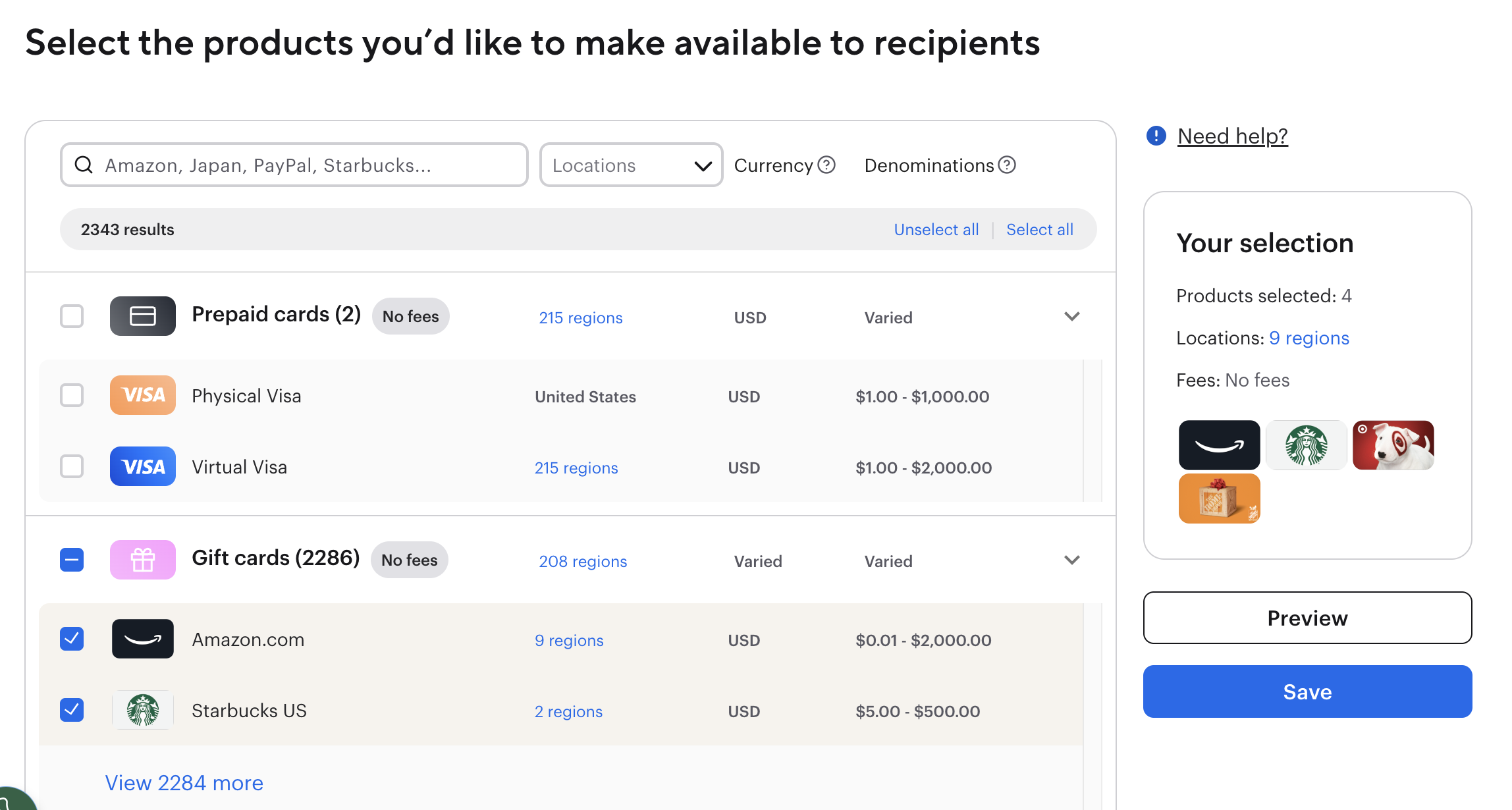Click the View 2284 more link
Viewport: 1512px width, 810px height.
pos(184,782)
